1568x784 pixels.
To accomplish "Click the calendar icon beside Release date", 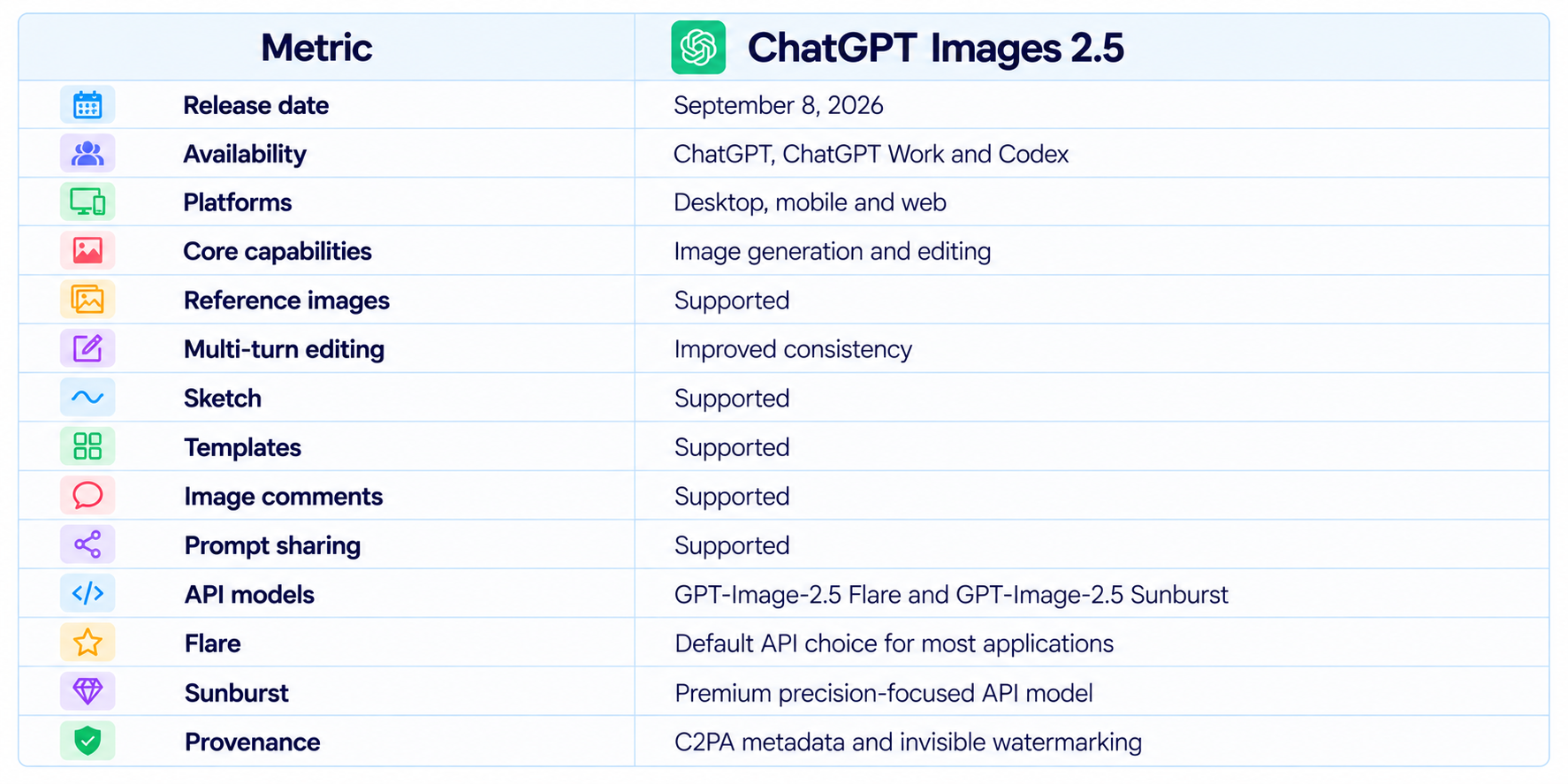I will [88, 105].
